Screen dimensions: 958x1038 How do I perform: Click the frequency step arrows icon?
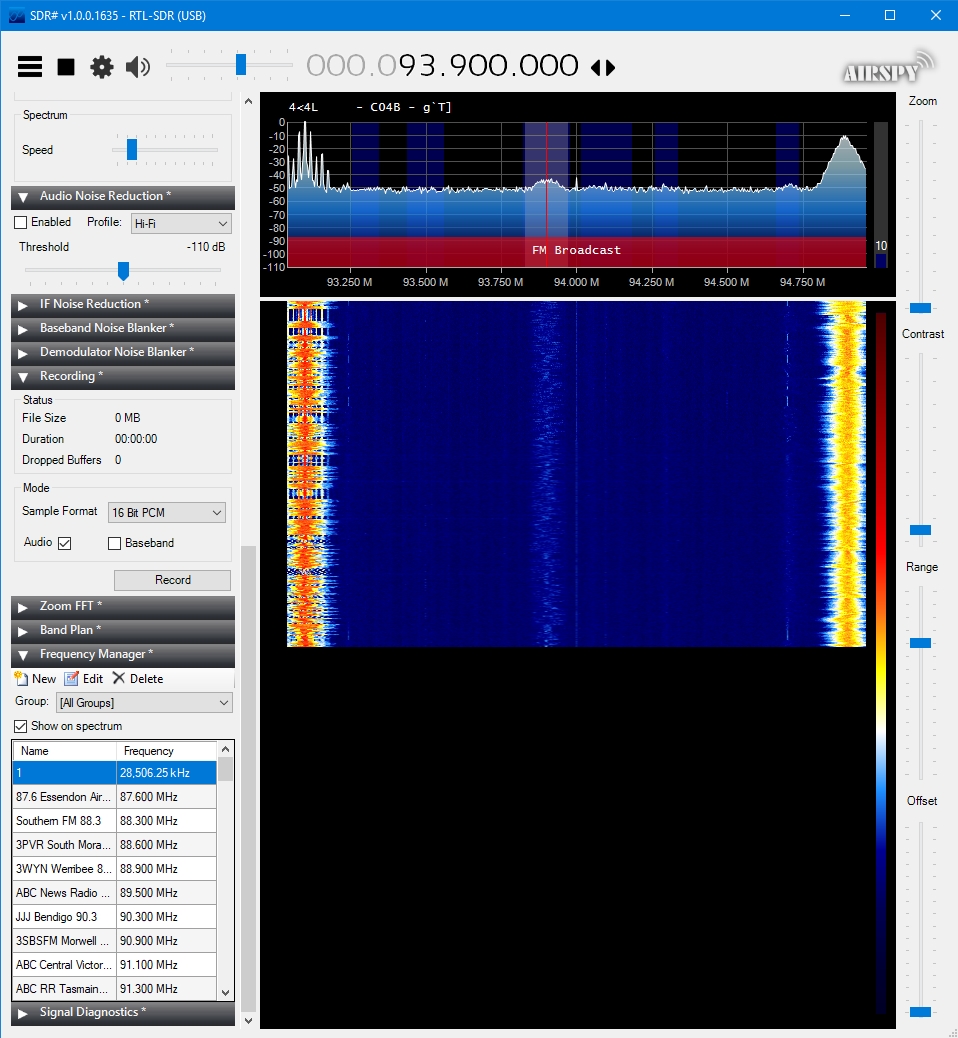[603, 67]
